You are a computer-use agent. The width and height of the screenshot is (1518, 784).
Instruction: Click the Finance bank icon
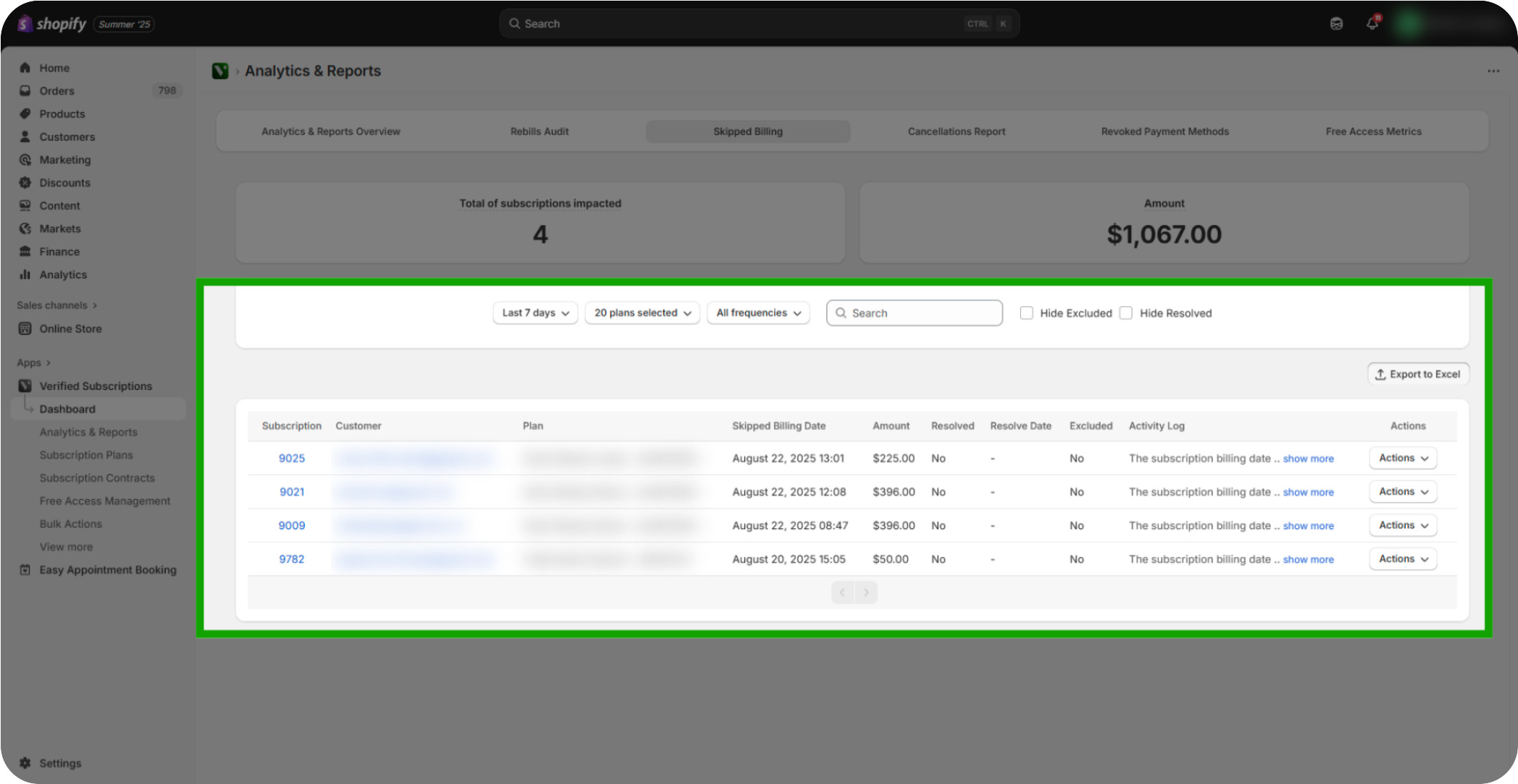point(25,251)
